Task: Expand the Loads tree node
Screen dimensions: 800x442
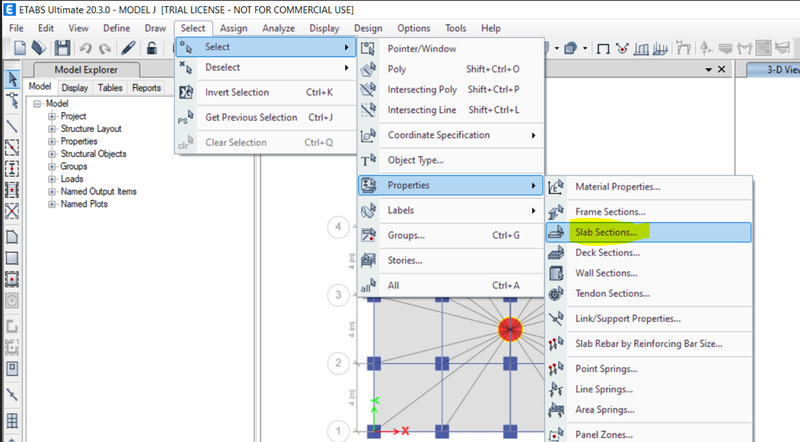Action: pyautogui.click(x=52, y=179)
